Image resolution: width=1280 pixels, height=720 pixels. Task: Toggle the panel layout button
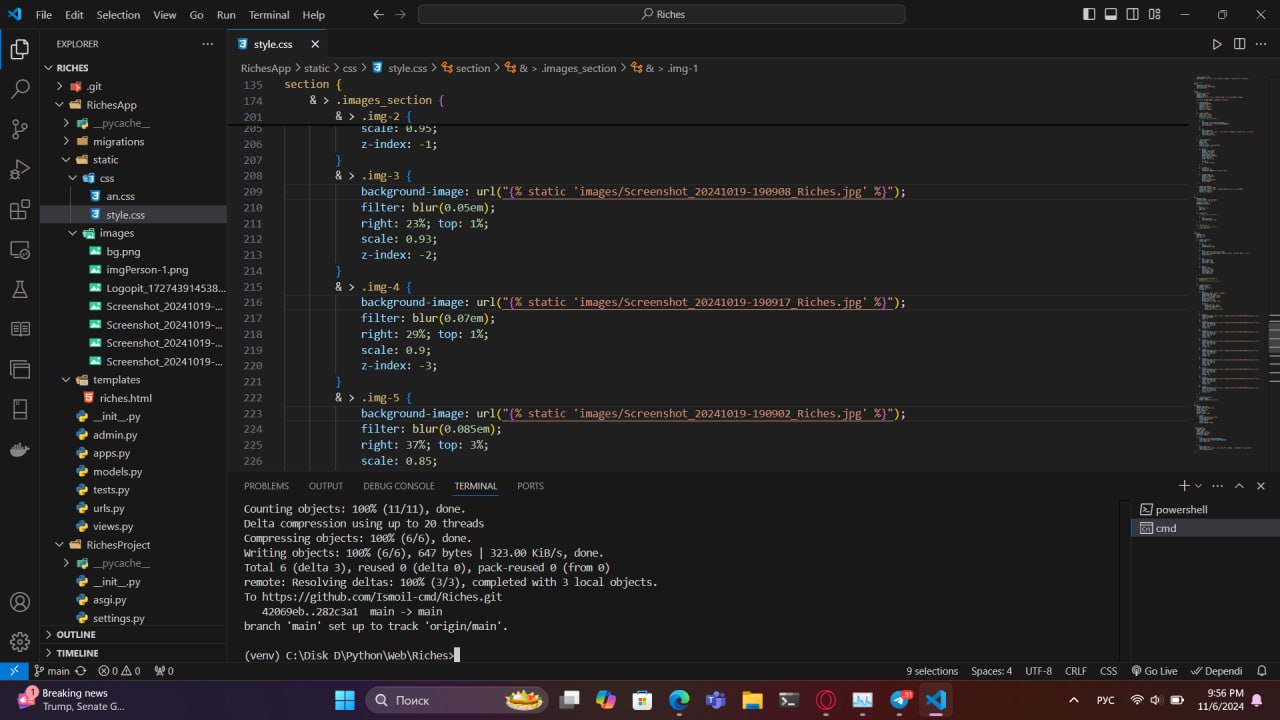click(1111, 15)
